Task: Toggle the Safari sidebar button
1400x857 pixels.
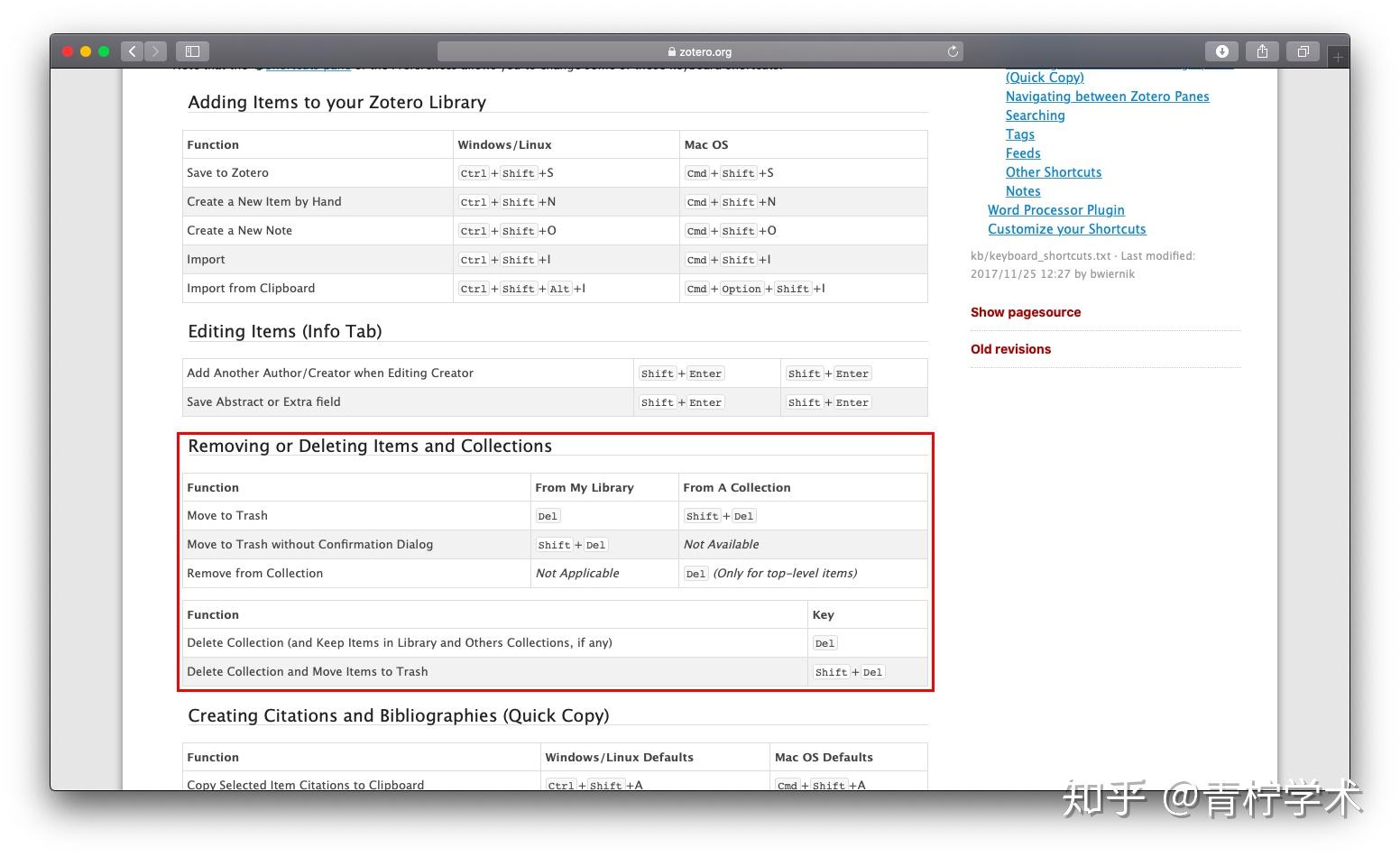Action: pyautogui.click(x=192, y=51)
